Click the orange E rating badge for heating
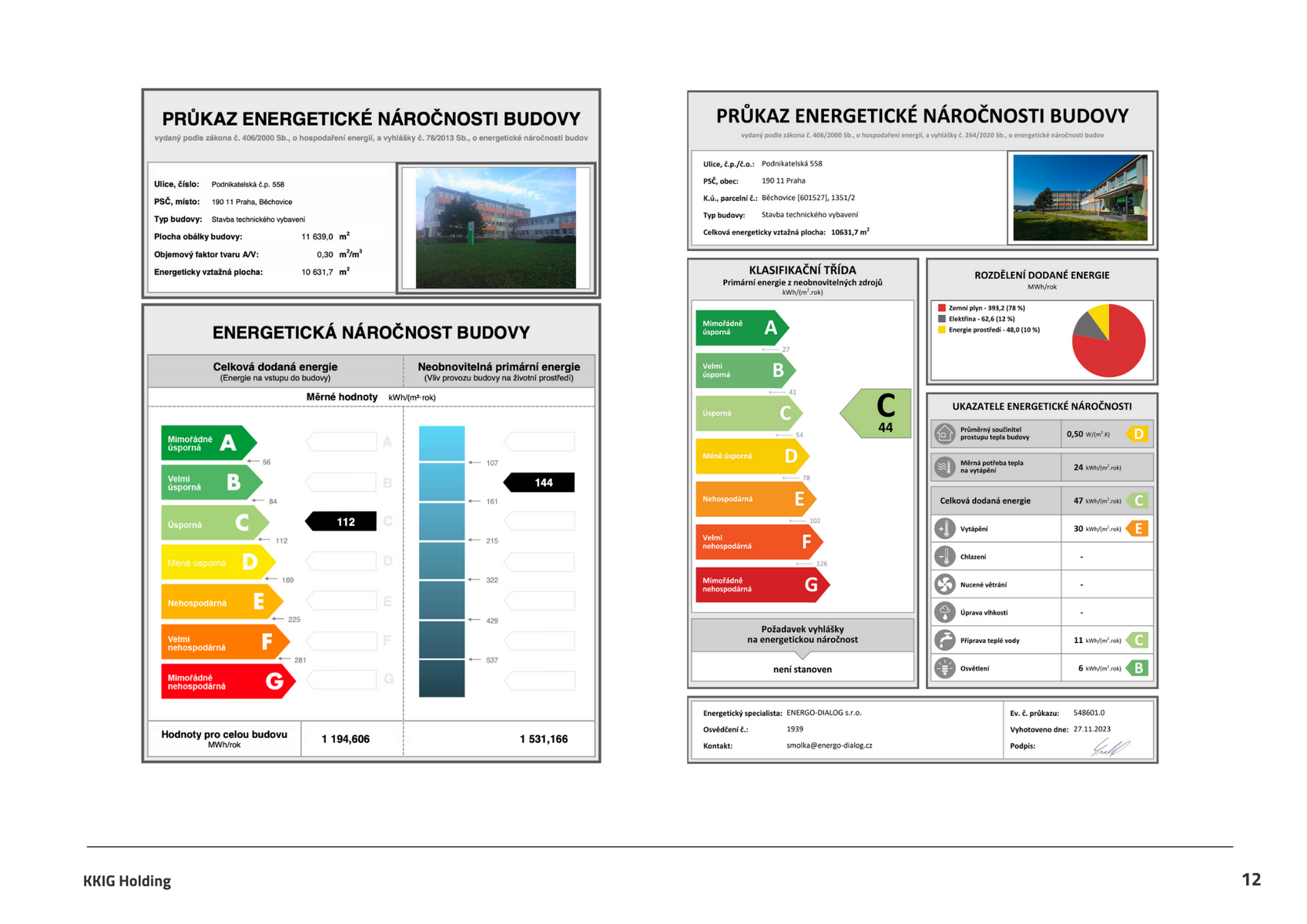 click(1138, 528)
